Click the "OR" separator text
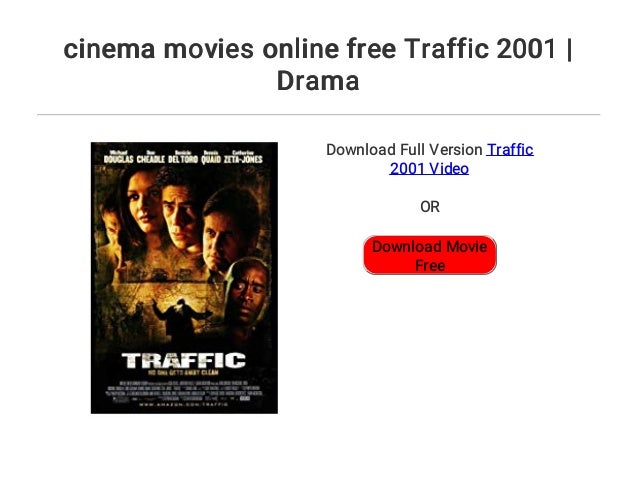This screenshot has height=479, width=638. click(430, 207)
